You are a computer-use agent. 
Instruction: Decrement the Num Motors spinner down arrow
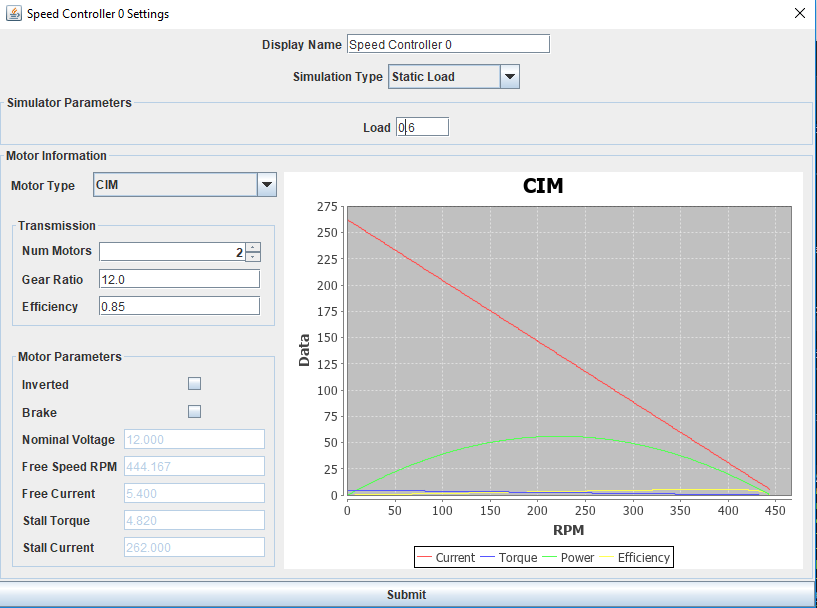coord(253,256)
